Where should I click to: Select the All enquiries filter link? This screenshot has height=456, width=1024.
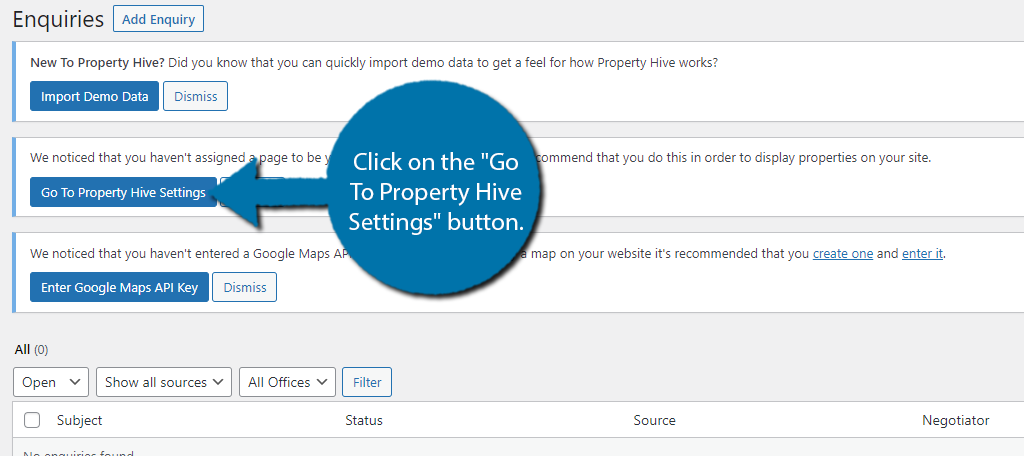point(22,350)
